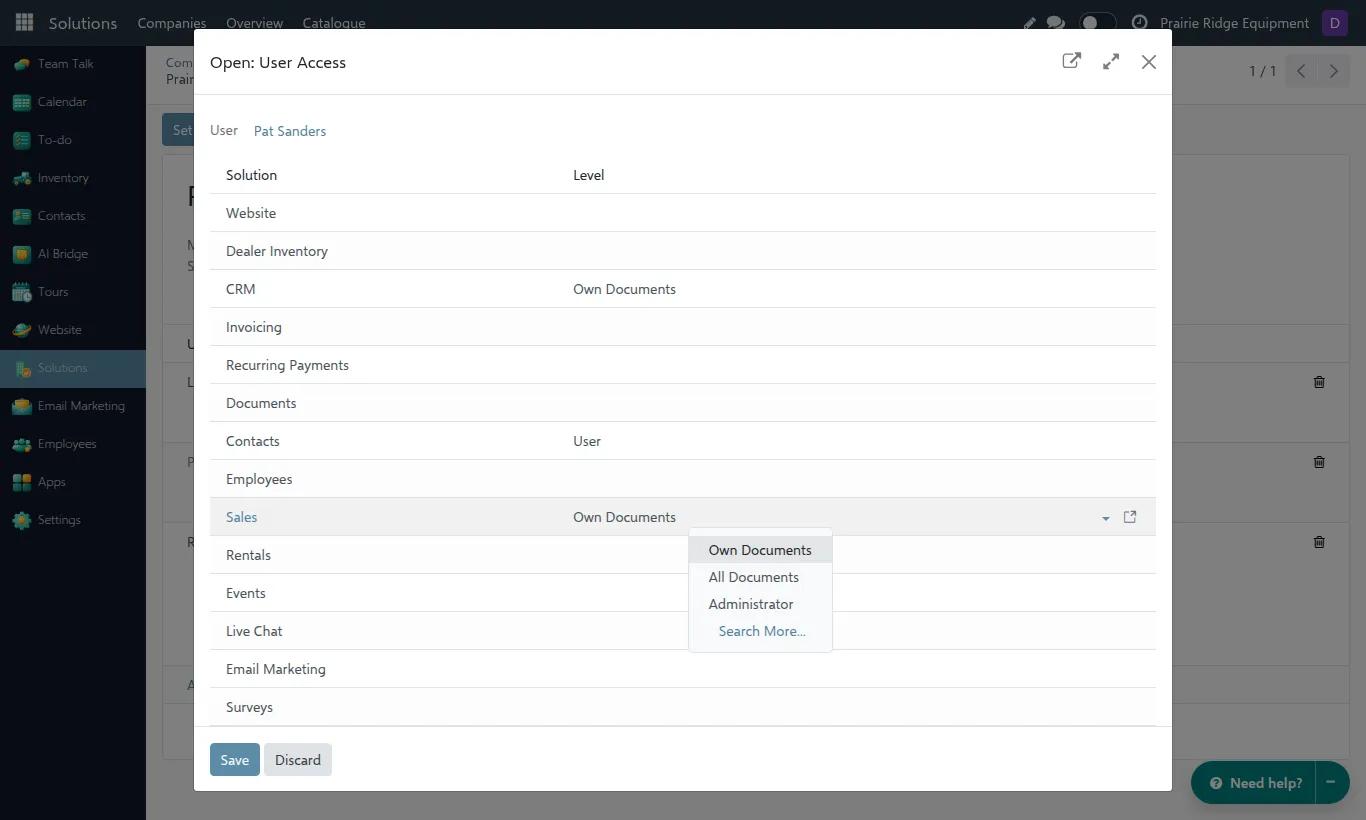Click the Need help? button
The image size is (1366, 820).
[1256, 783]
